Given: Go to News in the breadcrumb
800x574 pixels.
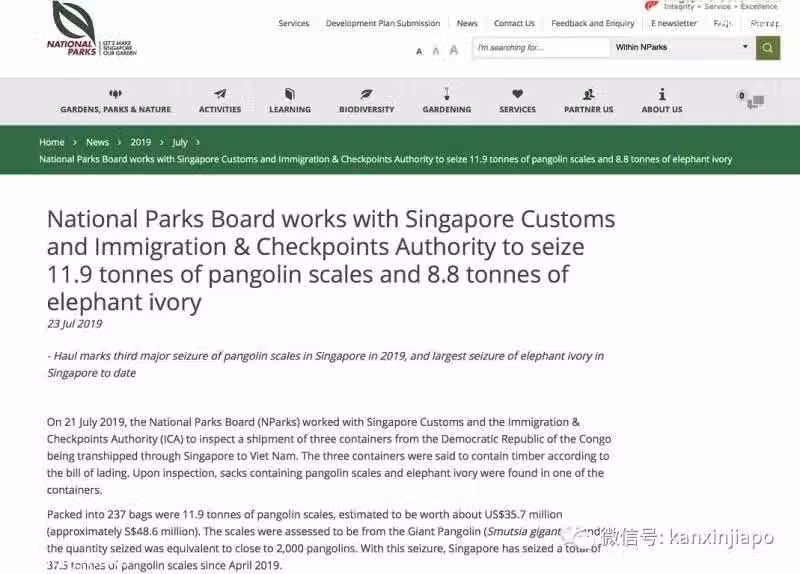Looking at the screenshot, I should [x=97, y=142].
